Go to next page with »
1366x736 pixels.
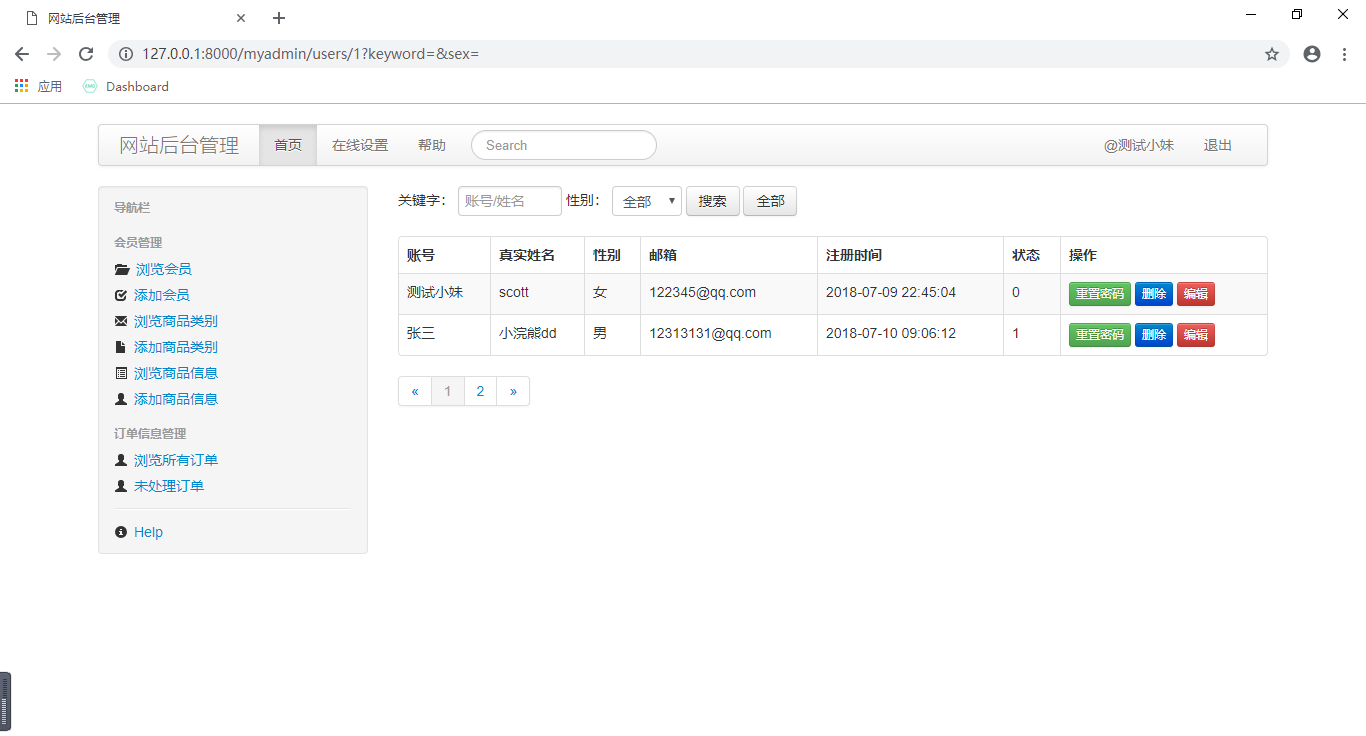[513, 391]
